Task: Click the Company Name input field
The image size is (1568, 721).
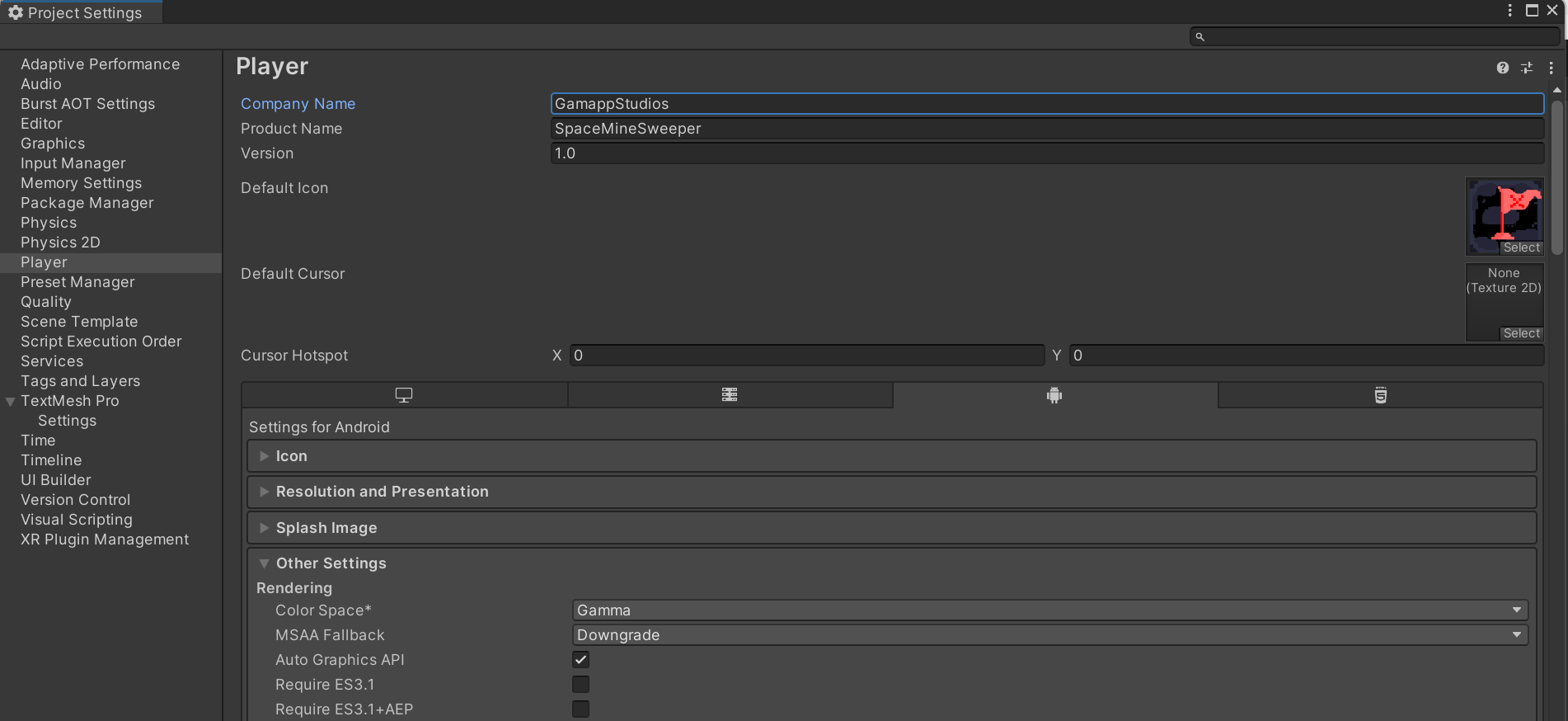Action: pos(1047,104)
